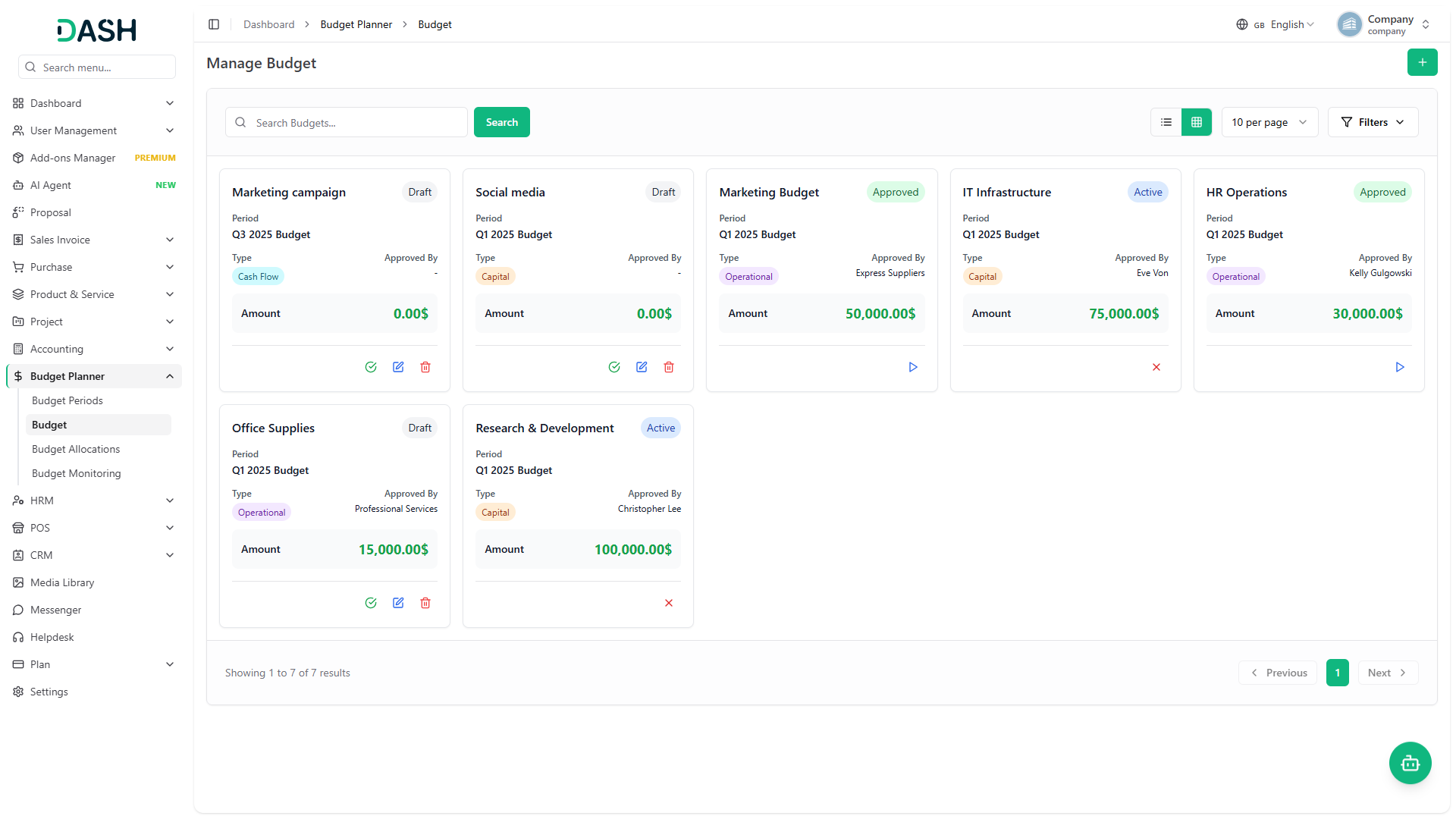Open the Proposal sidebar item
This screenshot has height=819, width=1456.
point(94,212)
